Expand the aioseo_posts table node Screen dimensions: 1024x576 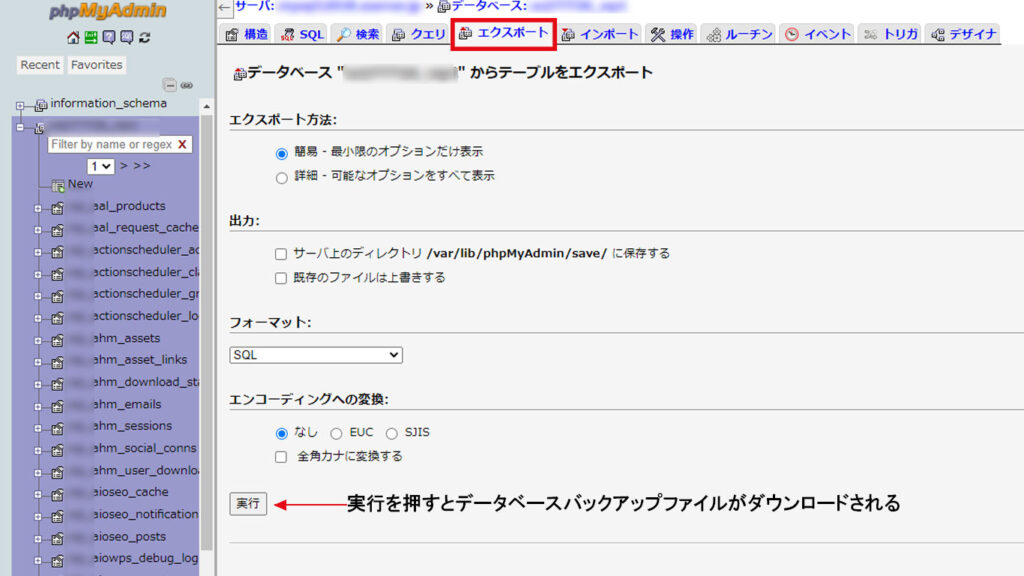tap(38, 539)
